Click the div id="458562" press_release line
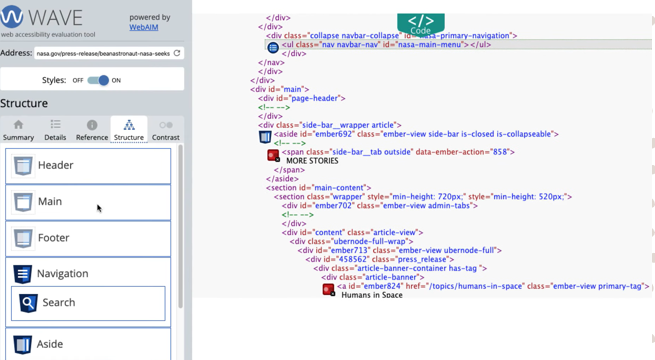The width and height of the screenshot is (655, 360). point(379,259)
